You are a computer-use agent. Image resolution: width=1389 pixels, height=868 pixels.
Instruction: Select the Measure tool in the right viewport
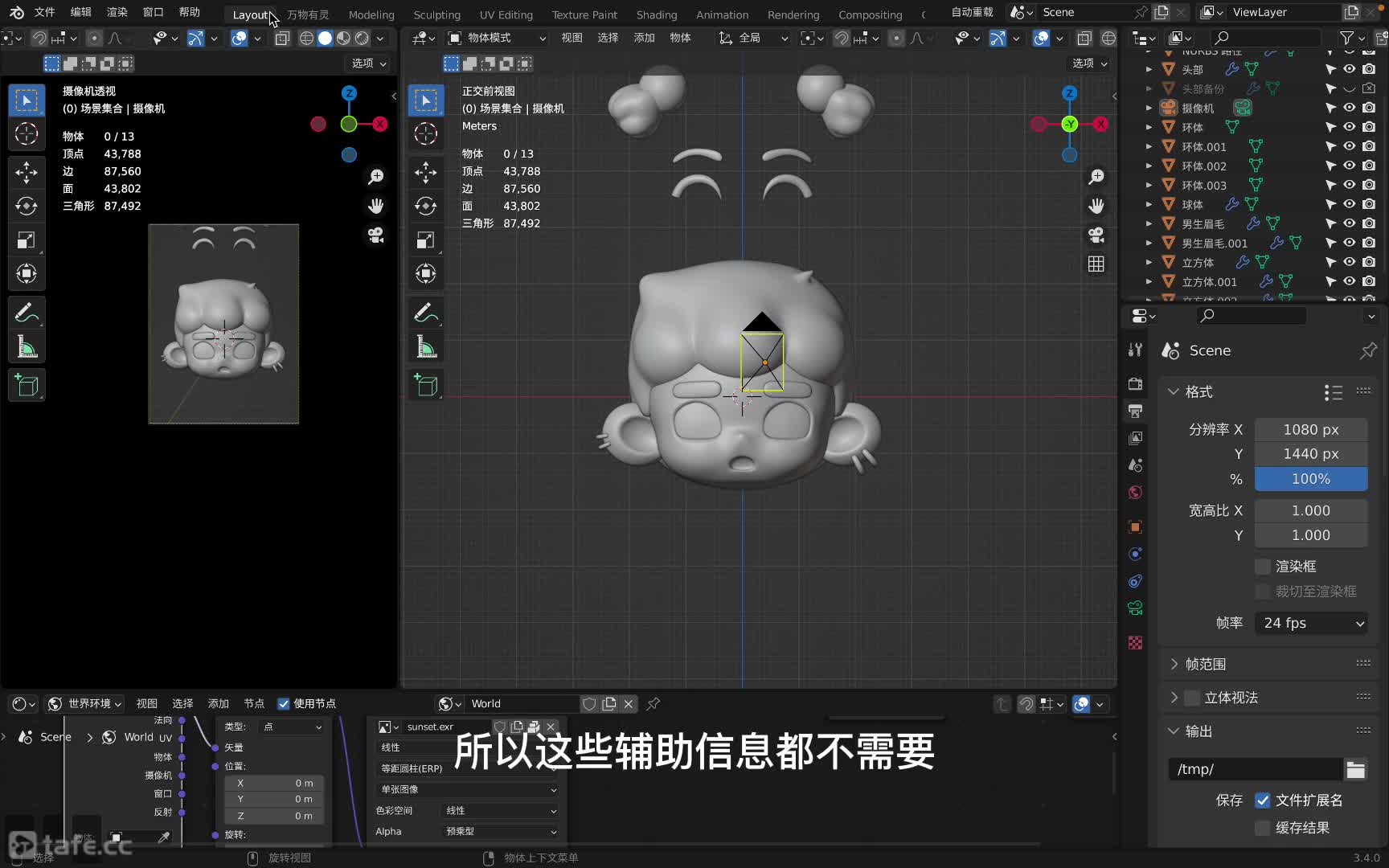pos(426,346)
